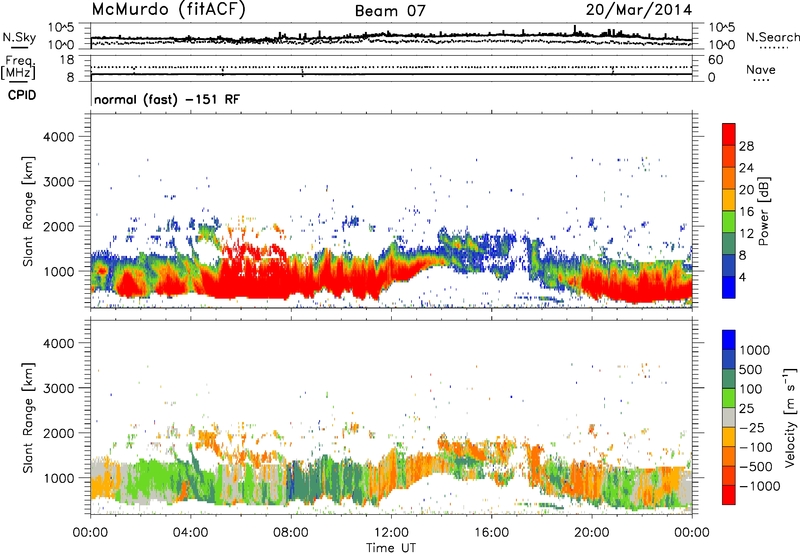Click the 18 tick on frequency axis
800x554 pixels.
click(x=67, y=60)
